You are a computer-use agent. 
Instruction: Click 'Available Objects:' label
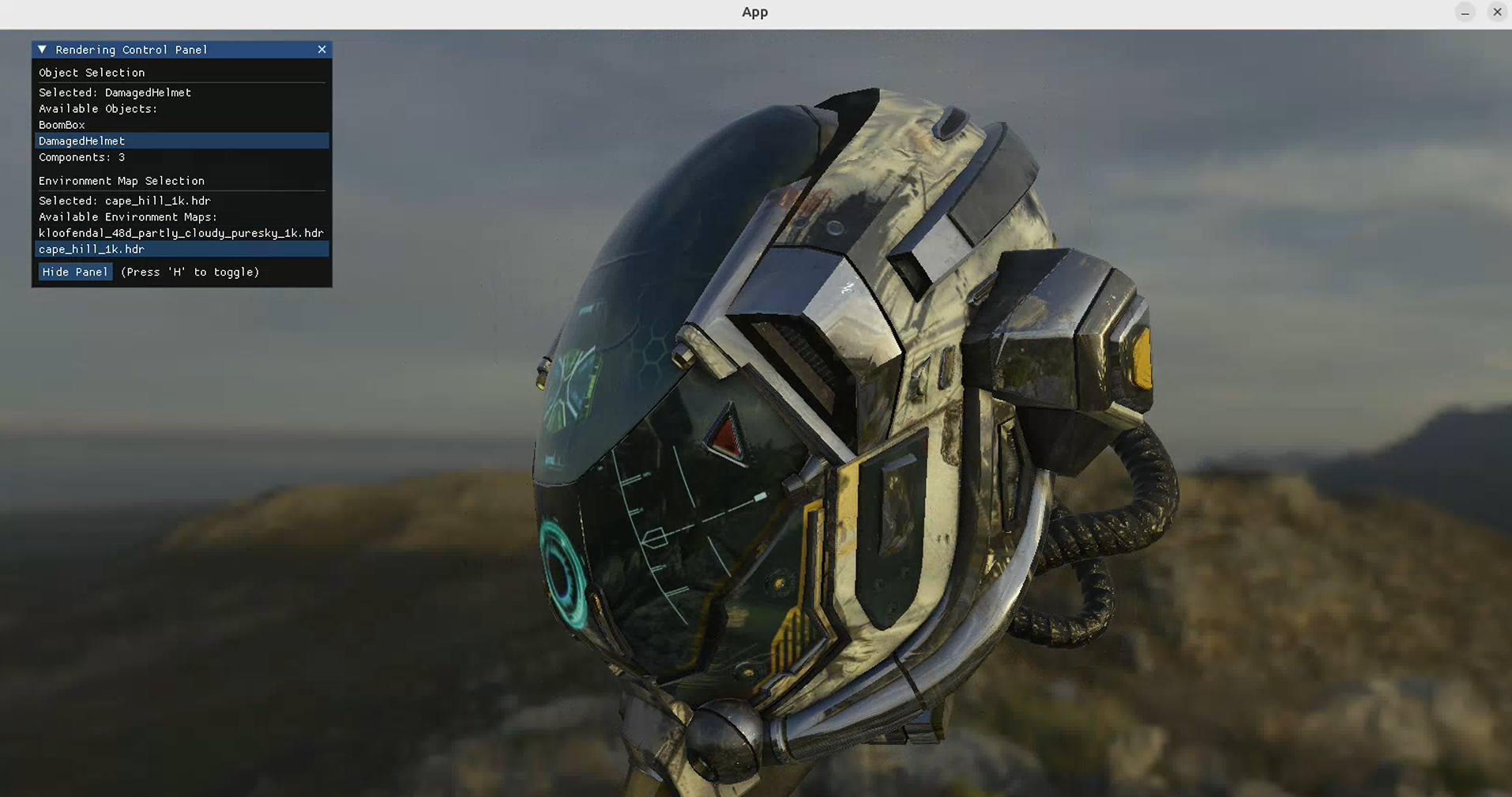tap(98, 109)
